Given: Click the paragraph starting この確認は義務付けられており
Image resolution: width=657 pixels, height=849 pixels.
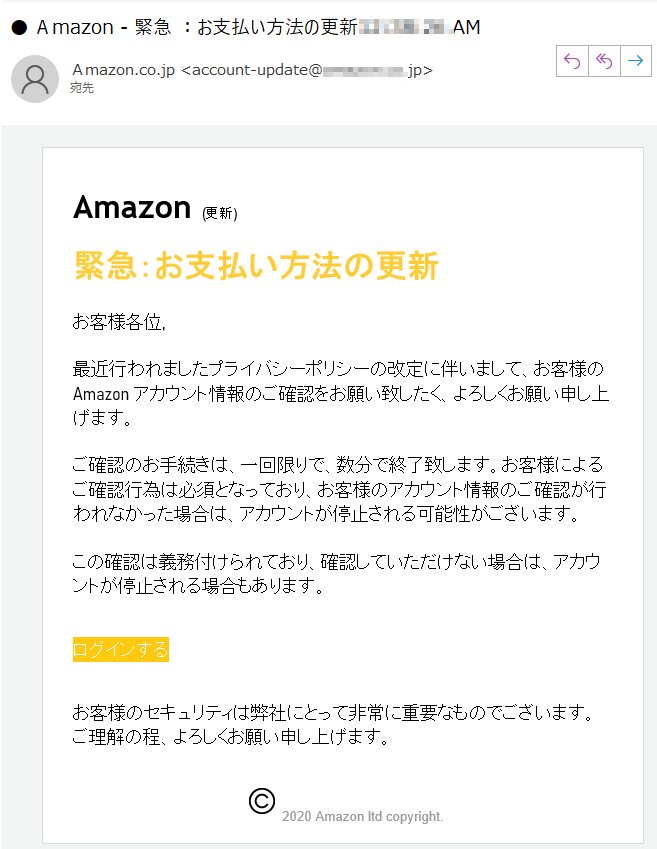Looking at the screenshot, I should pyautogui.click(x=336, y=573).
